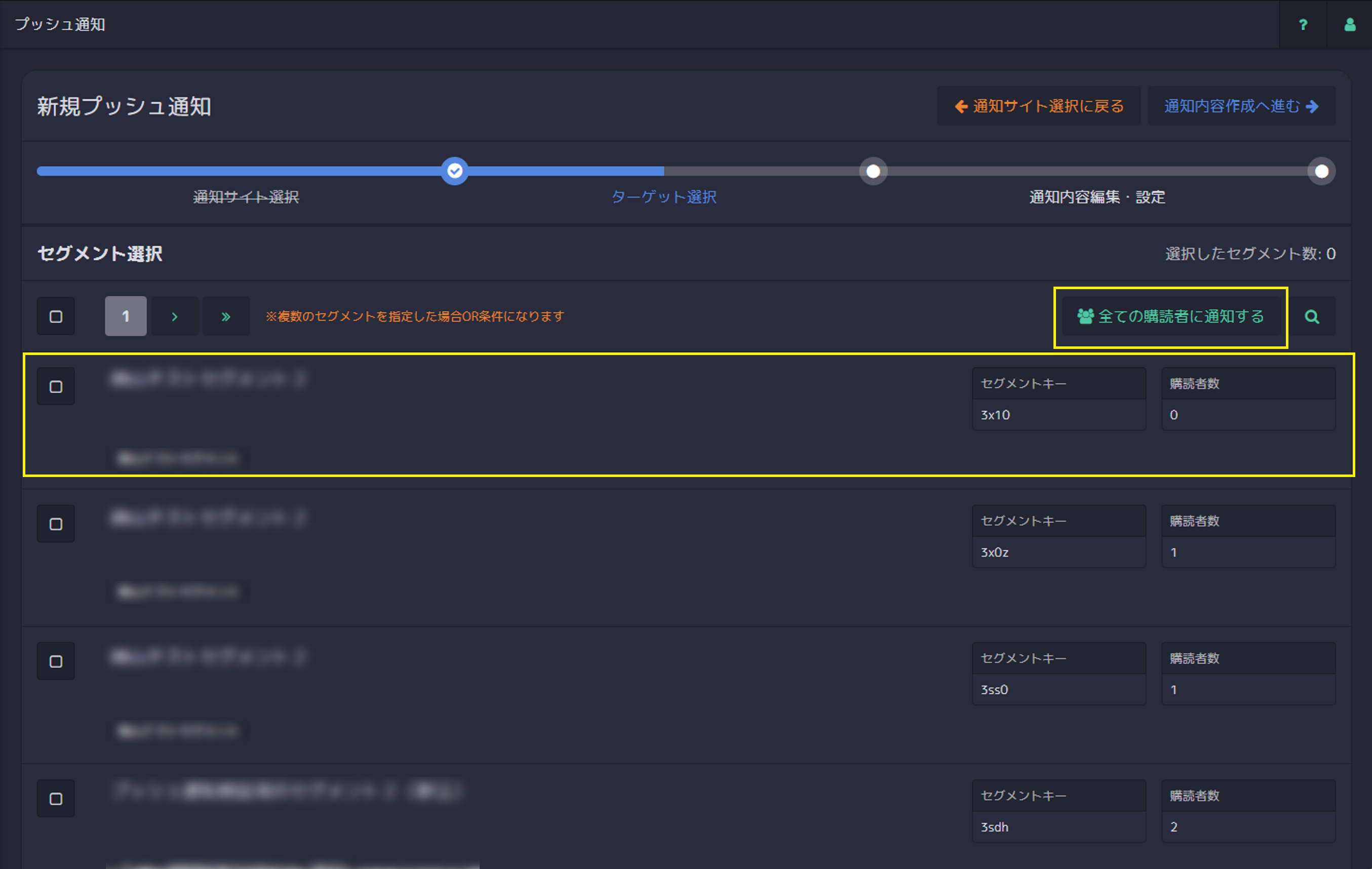Image resolution: width=1372 pixels, height=869 pixels.
Task: Check the segment with key 3x10
Action: coord(56,387)
